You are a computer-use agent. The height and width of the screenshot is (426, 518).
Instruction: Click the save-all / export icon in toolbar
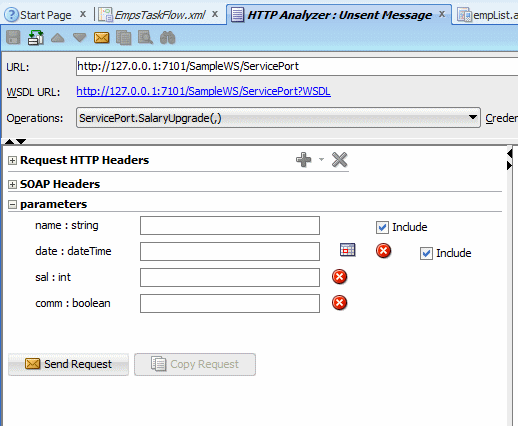pyautogui.click(x=36, y=38)
